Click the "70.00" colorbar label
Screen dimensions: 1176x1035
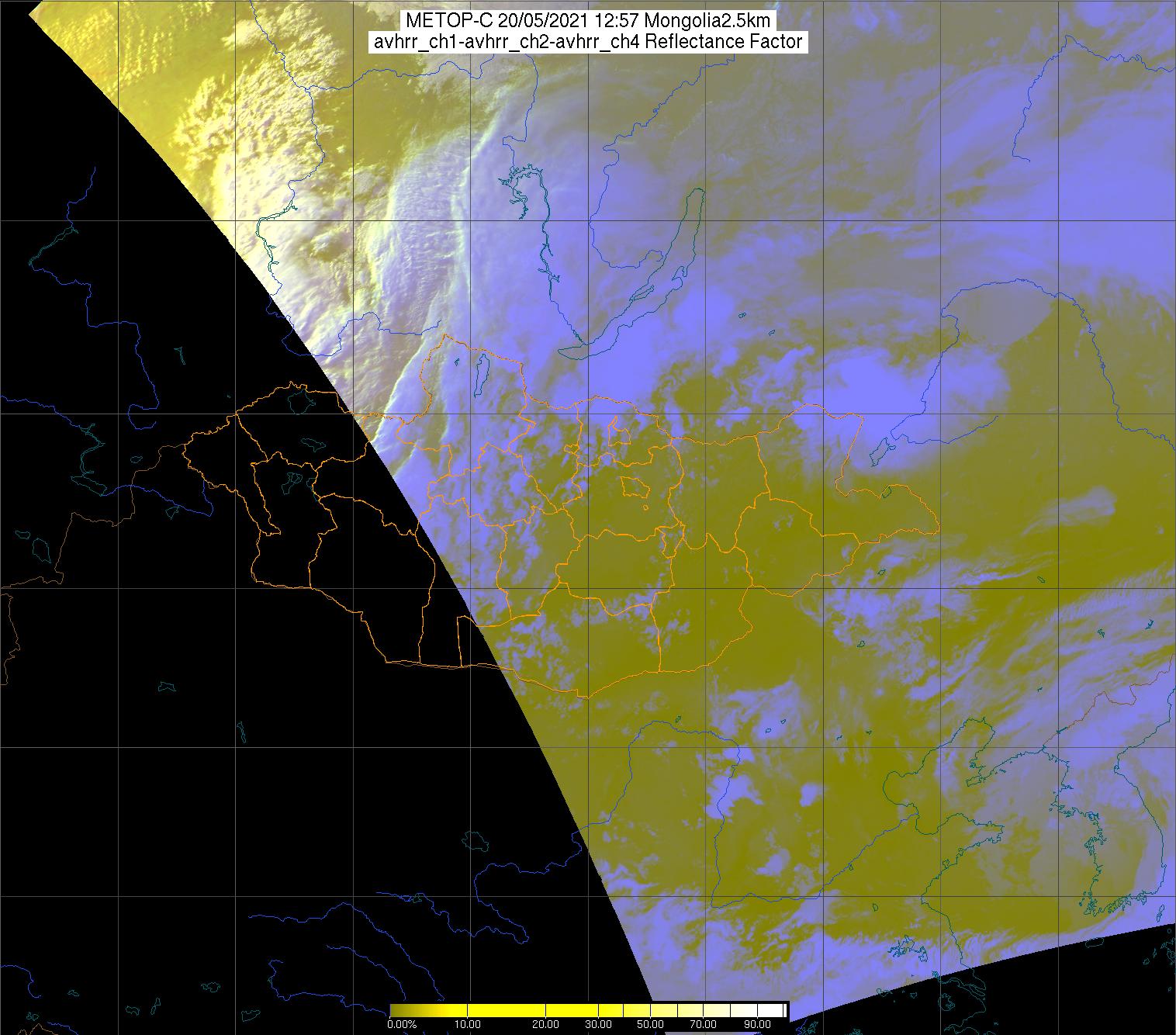[703, 1024]
